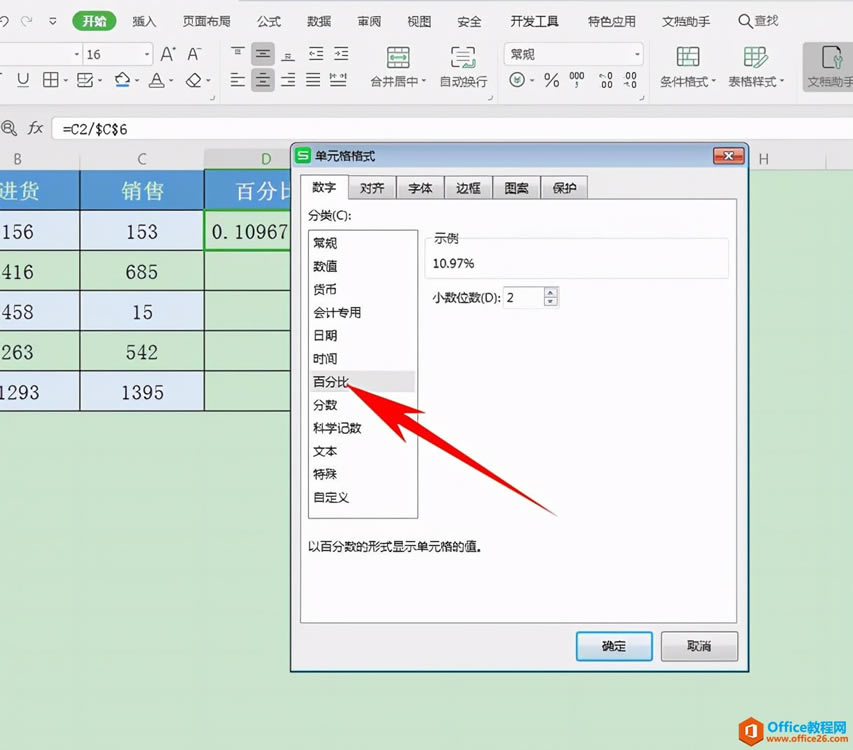This screenshot has width=853, height=750.
Task: Click the zoom magnifier beside fx
Action: (9, 128)
